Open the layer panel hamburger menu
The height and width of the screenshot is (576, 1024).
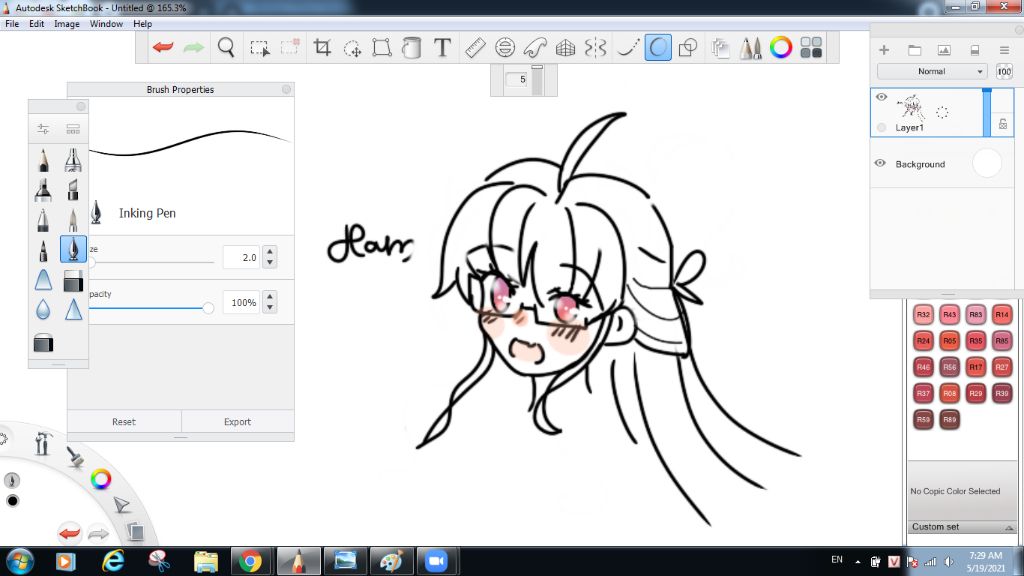(1004, 50)
